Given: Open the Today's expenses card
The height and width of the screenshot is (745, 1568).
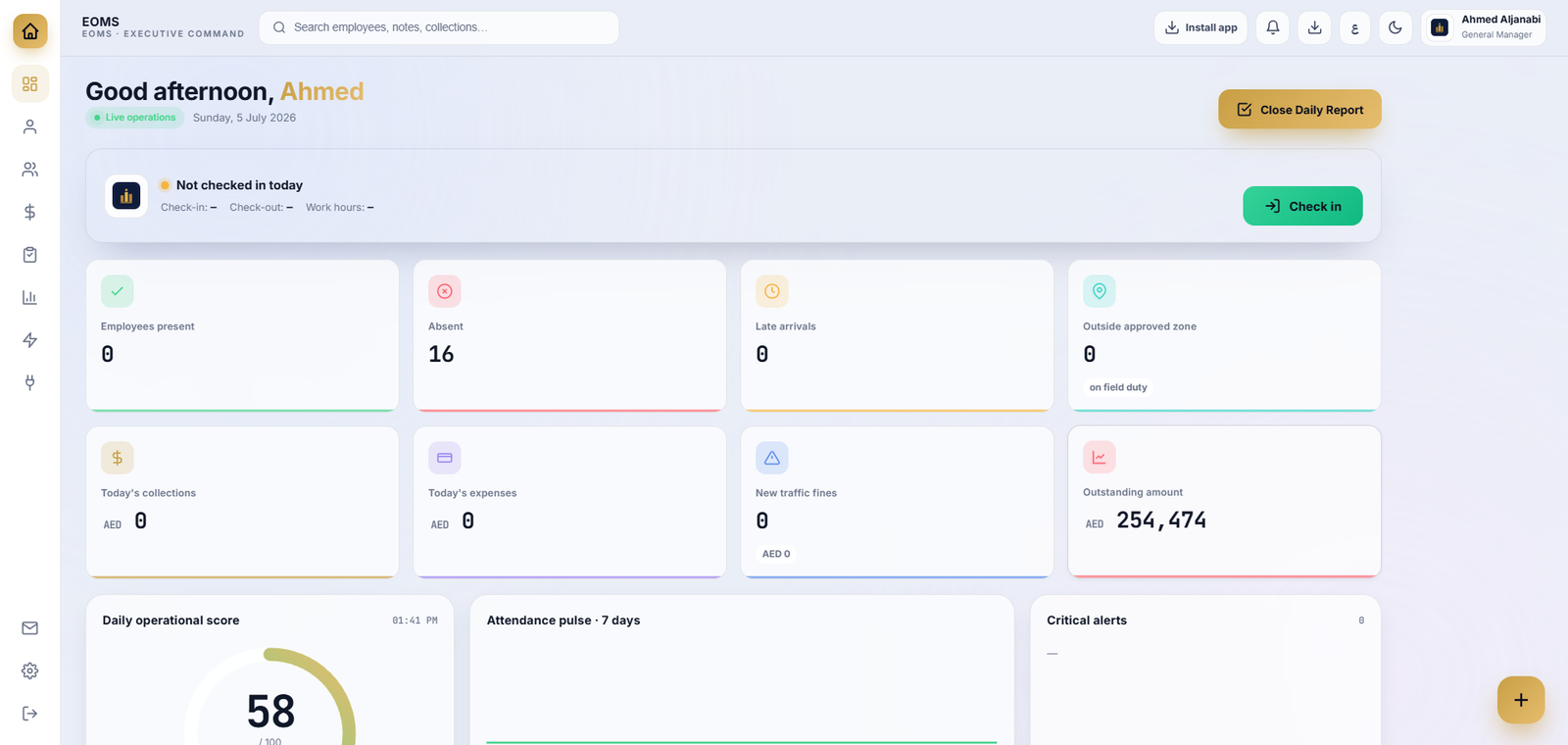Looking at the screenshot, I should click(x=569, y=502).
